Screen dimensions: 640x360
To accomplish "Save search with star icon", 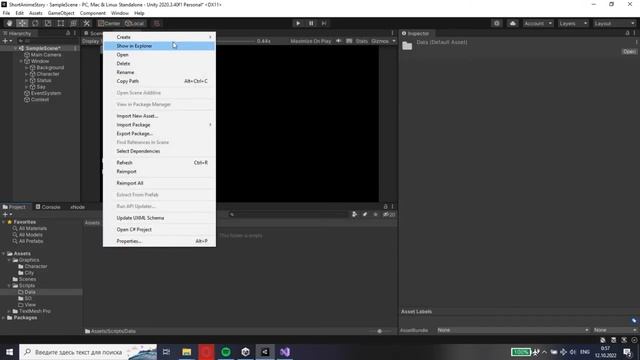I will tap(376, 214).
